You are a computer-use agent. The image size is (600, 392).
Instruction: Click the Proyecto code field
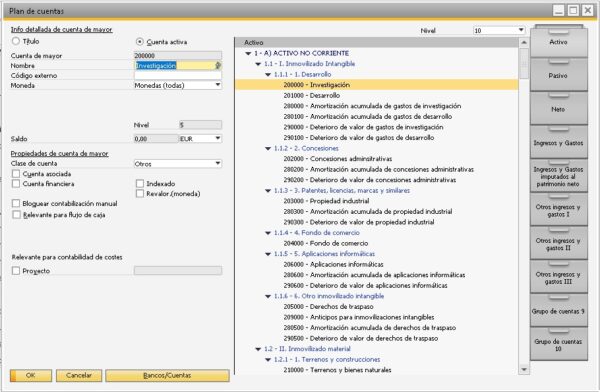(x=178, y=271)
